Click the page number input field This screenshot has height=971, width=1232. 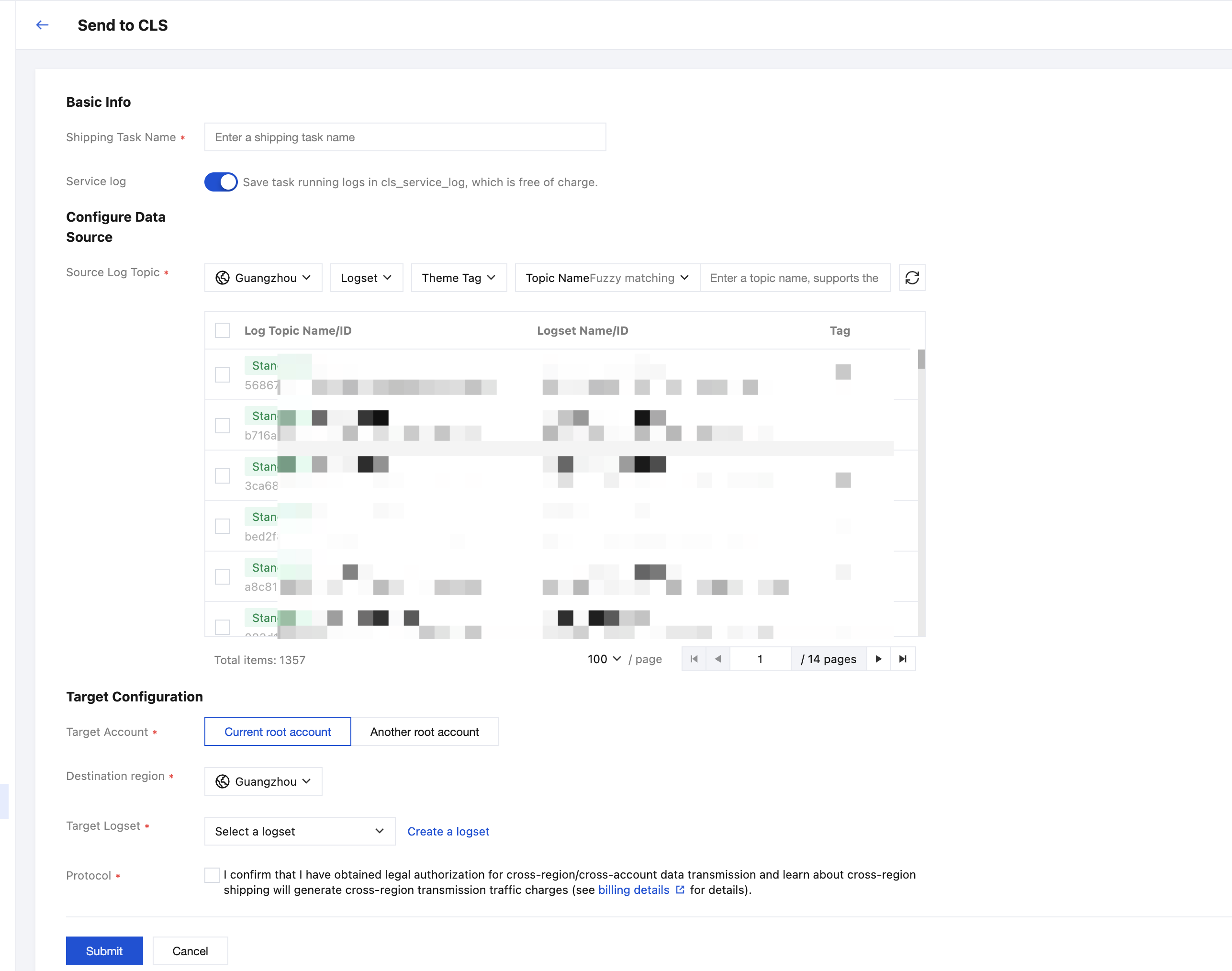pyautogui.click(x=760, y=659)
